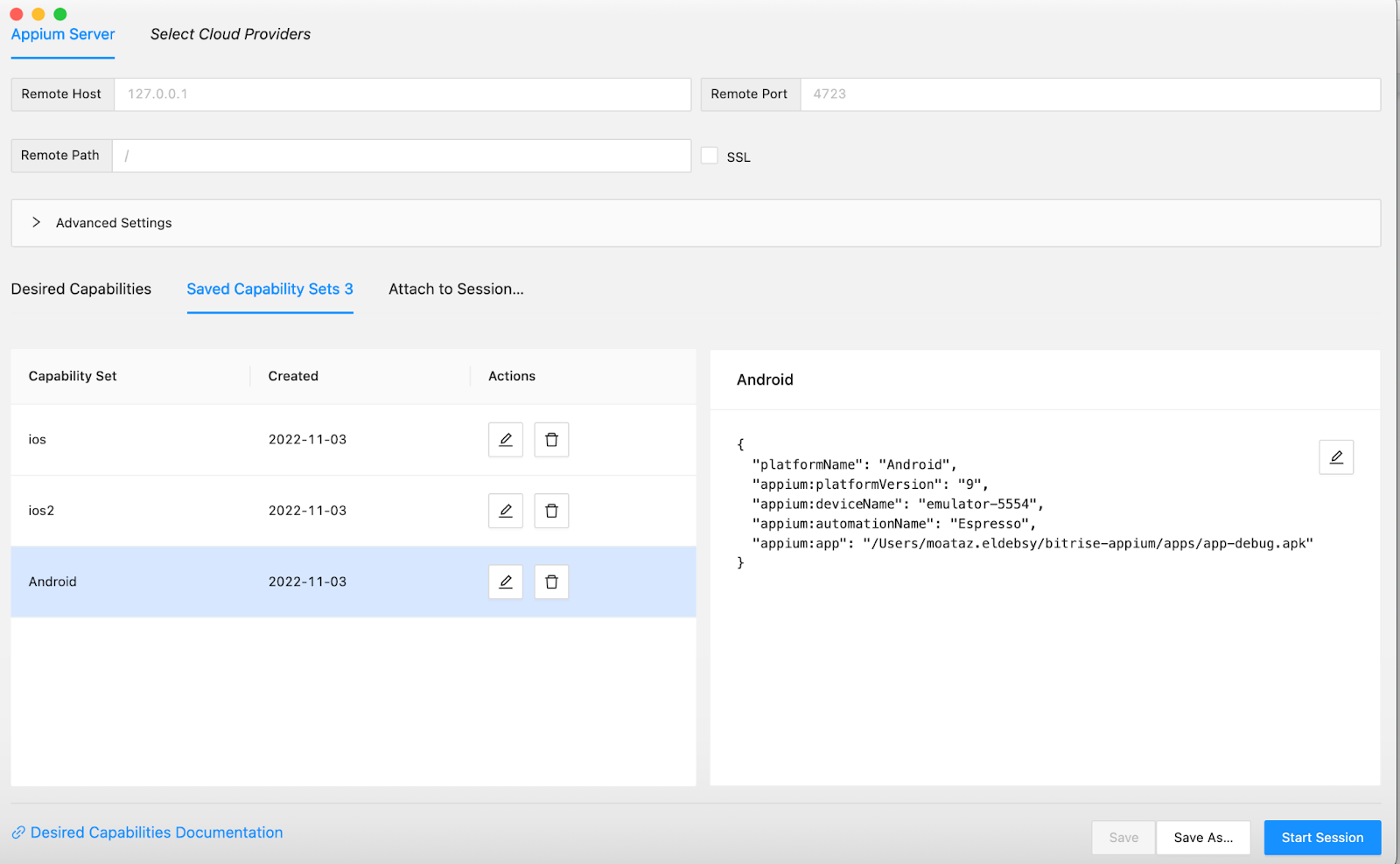Open Select Cloud Providers tab

tap(230, 34)
